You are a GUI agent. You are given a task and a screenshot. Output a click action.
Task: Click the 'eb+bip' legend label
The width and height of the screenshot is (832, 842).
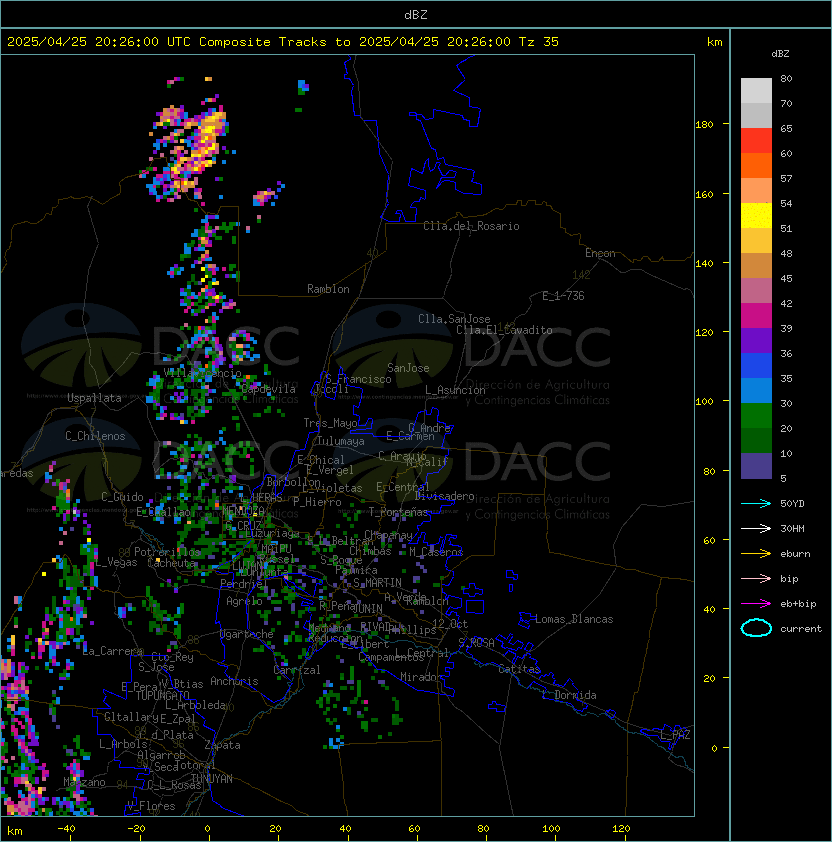point(798,604)
